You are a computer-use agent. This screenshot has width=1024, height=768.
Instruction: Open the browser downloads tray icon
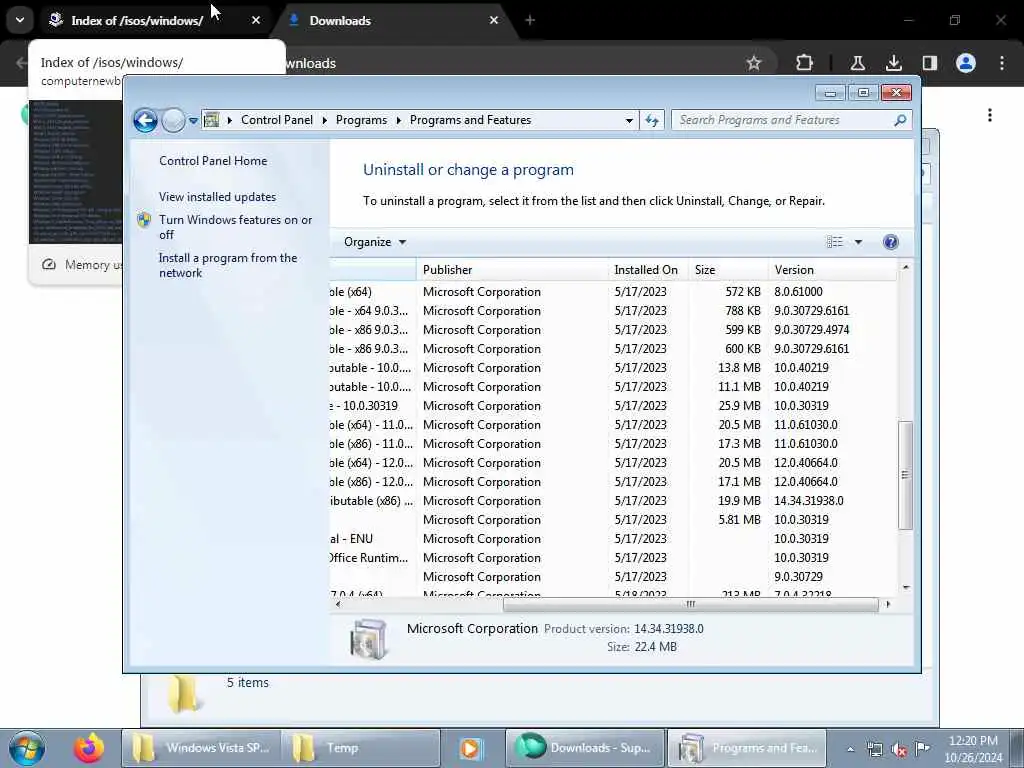point(893,63)
